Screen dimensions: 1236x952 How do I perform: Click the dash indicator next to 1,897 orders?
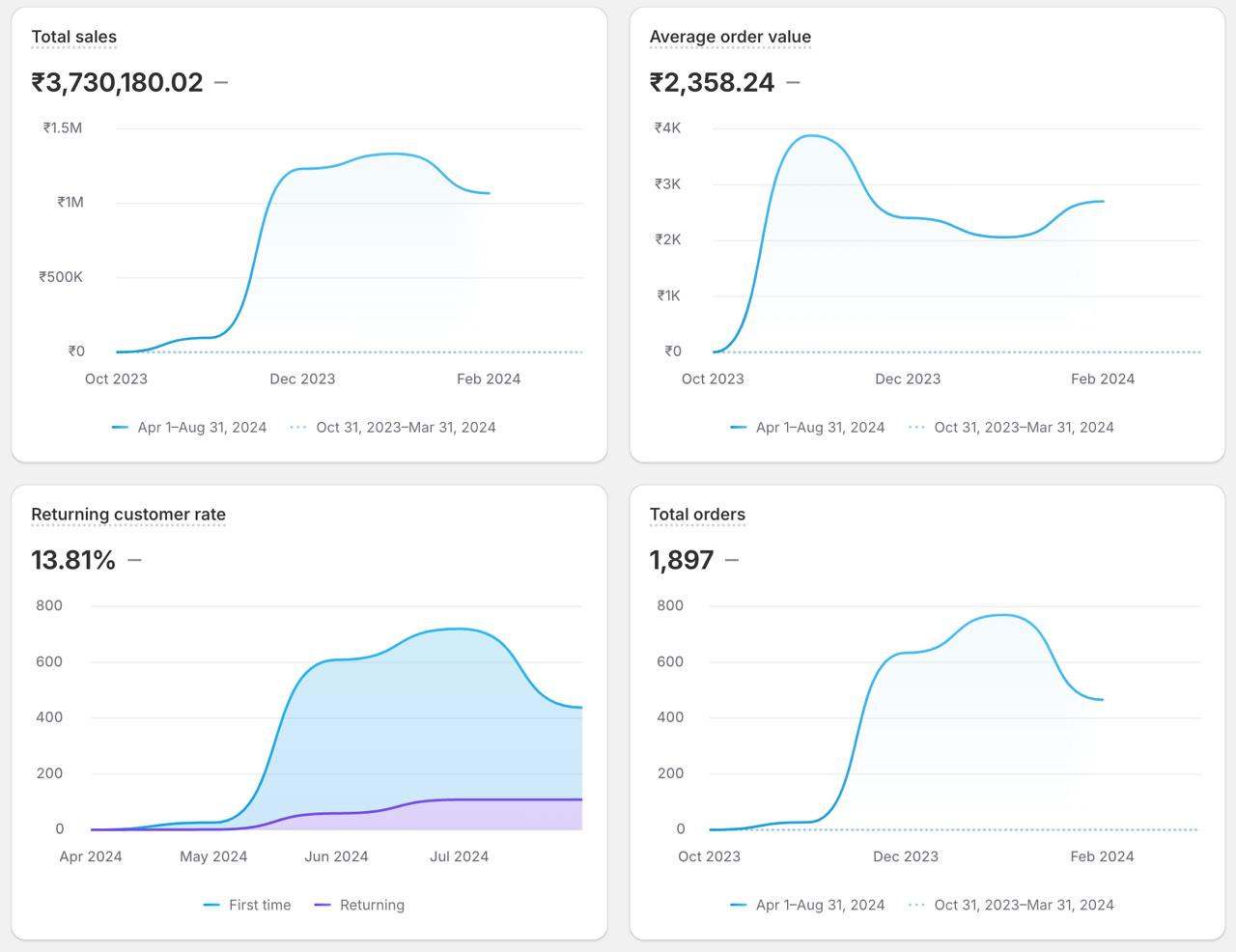pyautogui.click(x=732, y=560)
